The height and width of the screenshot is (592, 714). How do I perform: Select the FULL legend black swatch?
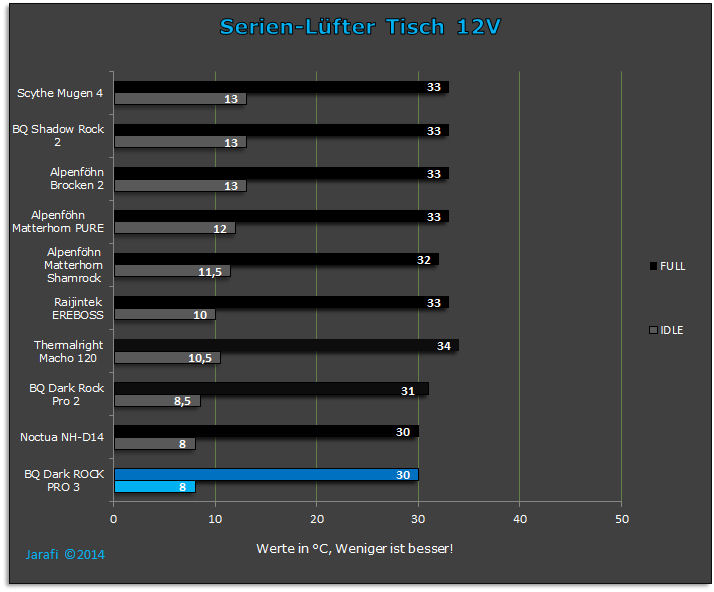click(x=653, y=266)
